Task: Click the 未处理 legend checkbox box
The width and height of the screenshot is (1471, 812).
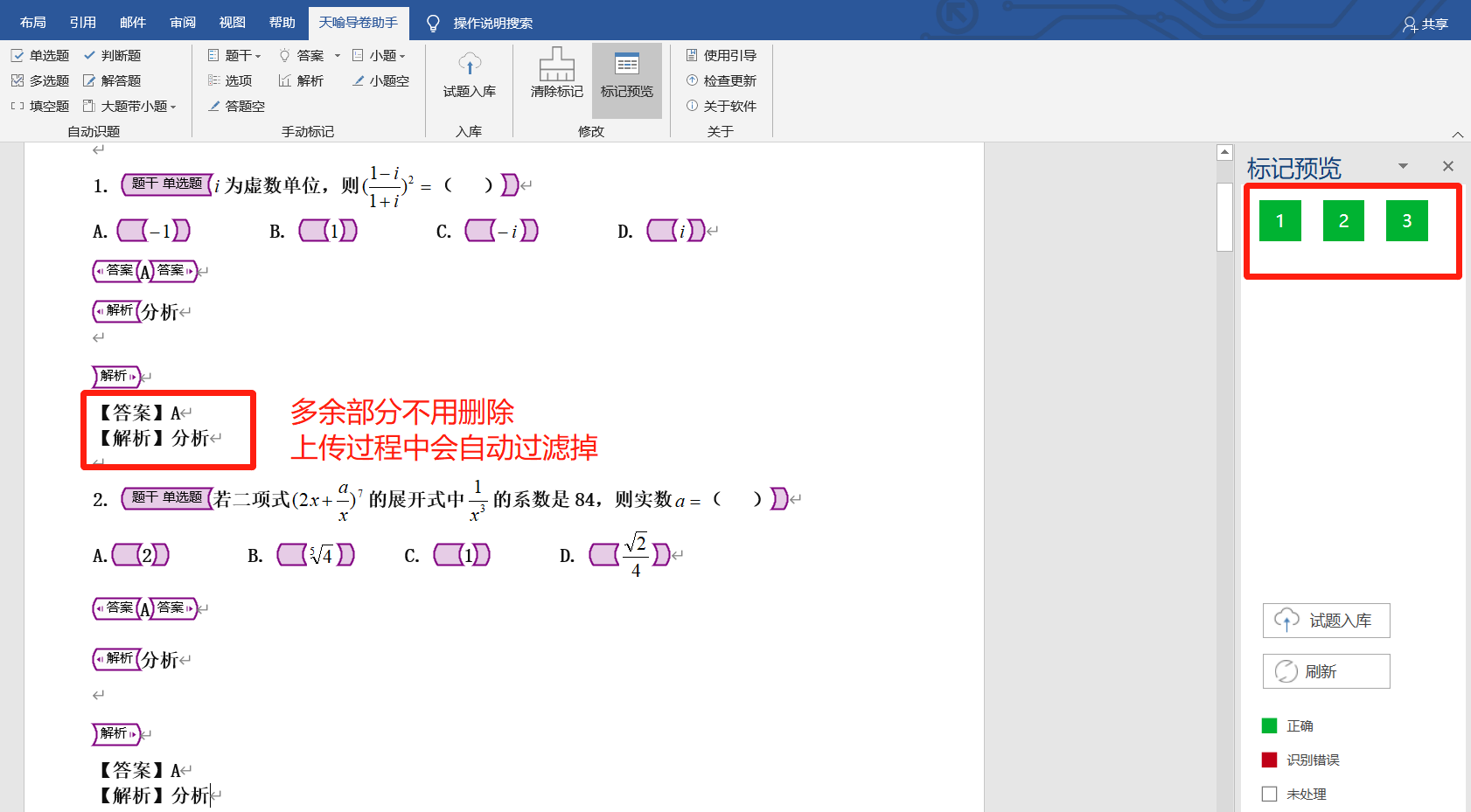Action: (x=1269, y=794)
